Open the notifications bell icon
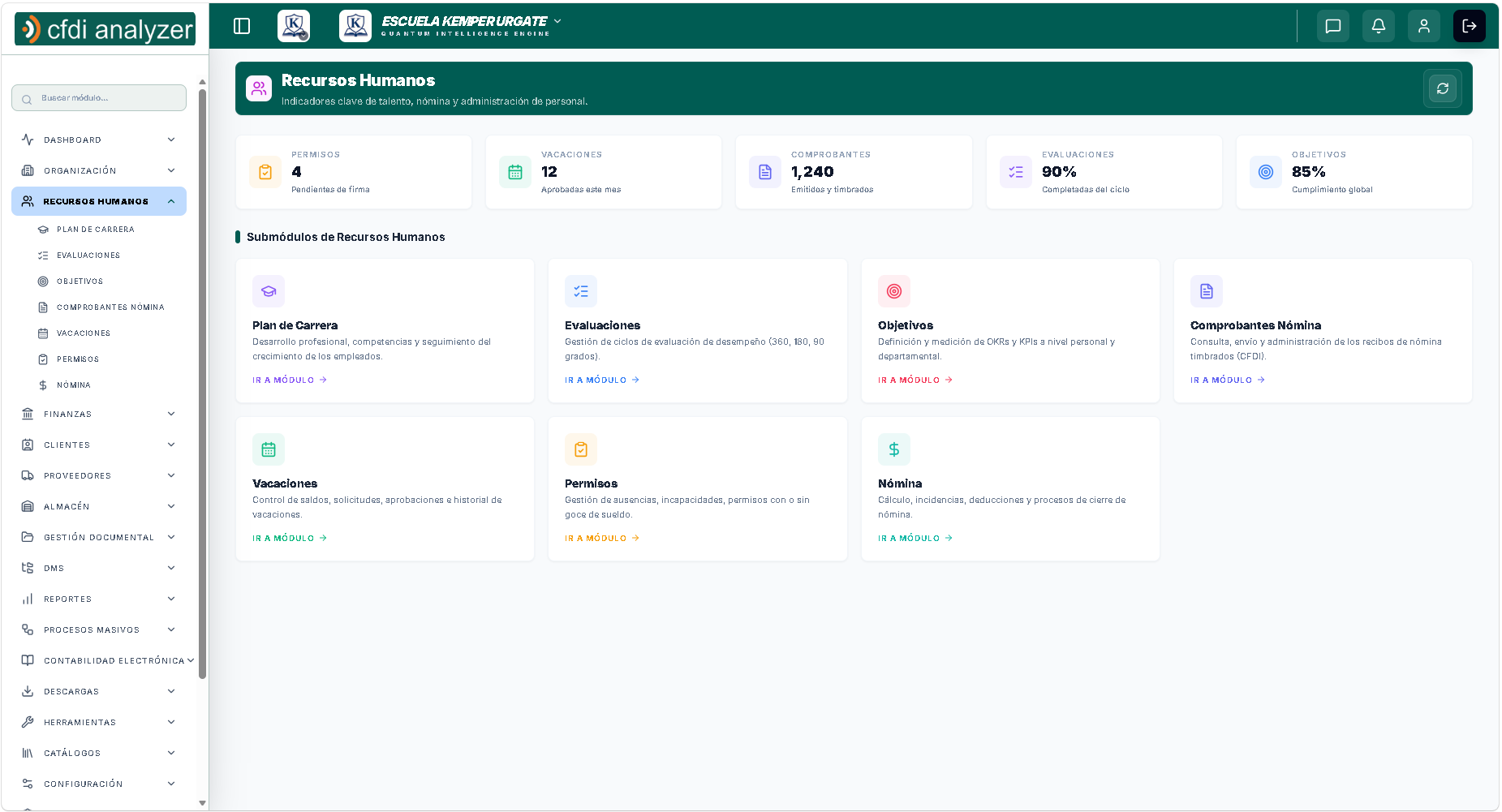The width and height of the screenshot is (1502, 812). pyautogui.click(x=1379, y=26)
